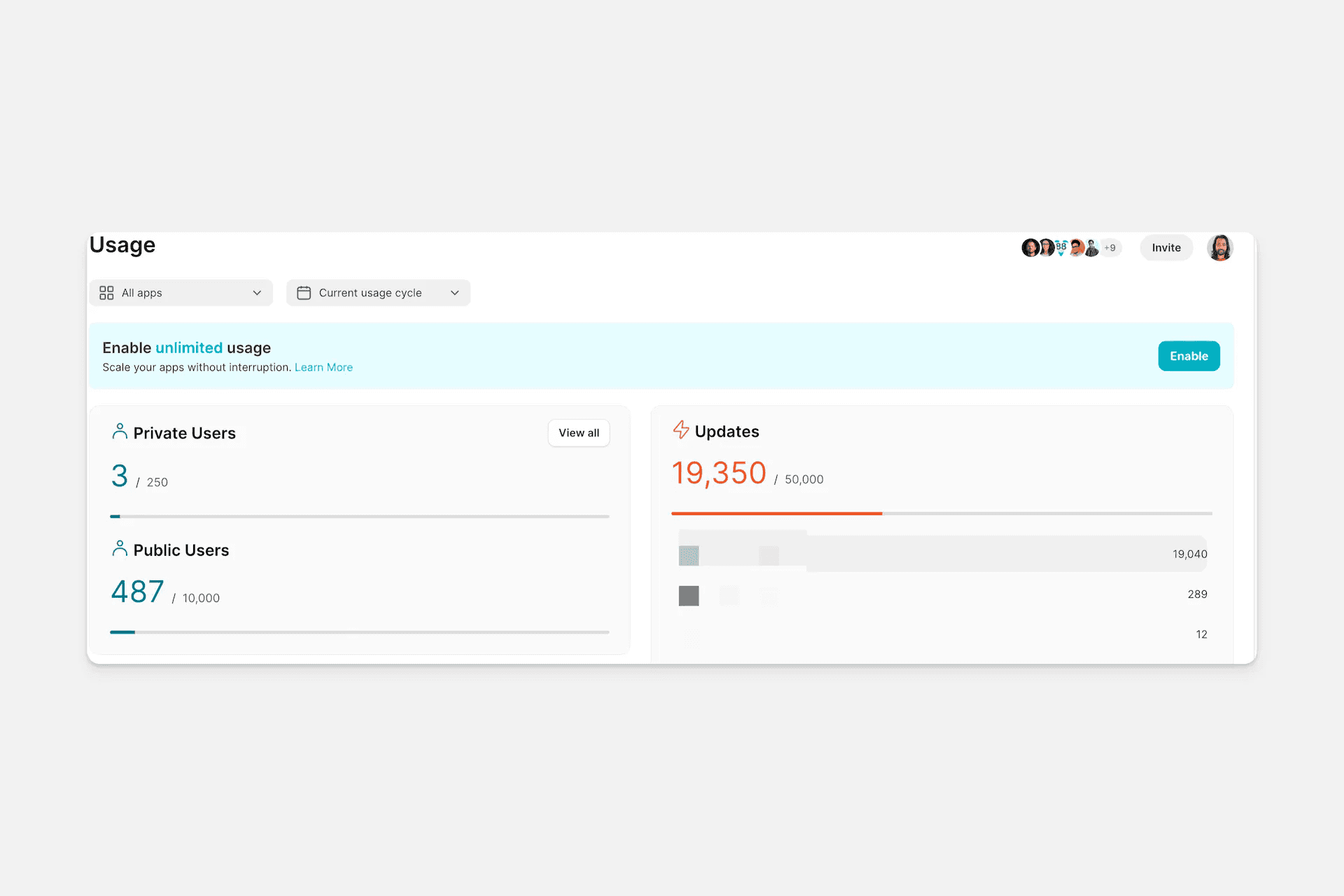Screen dimensions: 1344x896
Task: Click the +9 additional members badge
Action: click(1110, 248)
